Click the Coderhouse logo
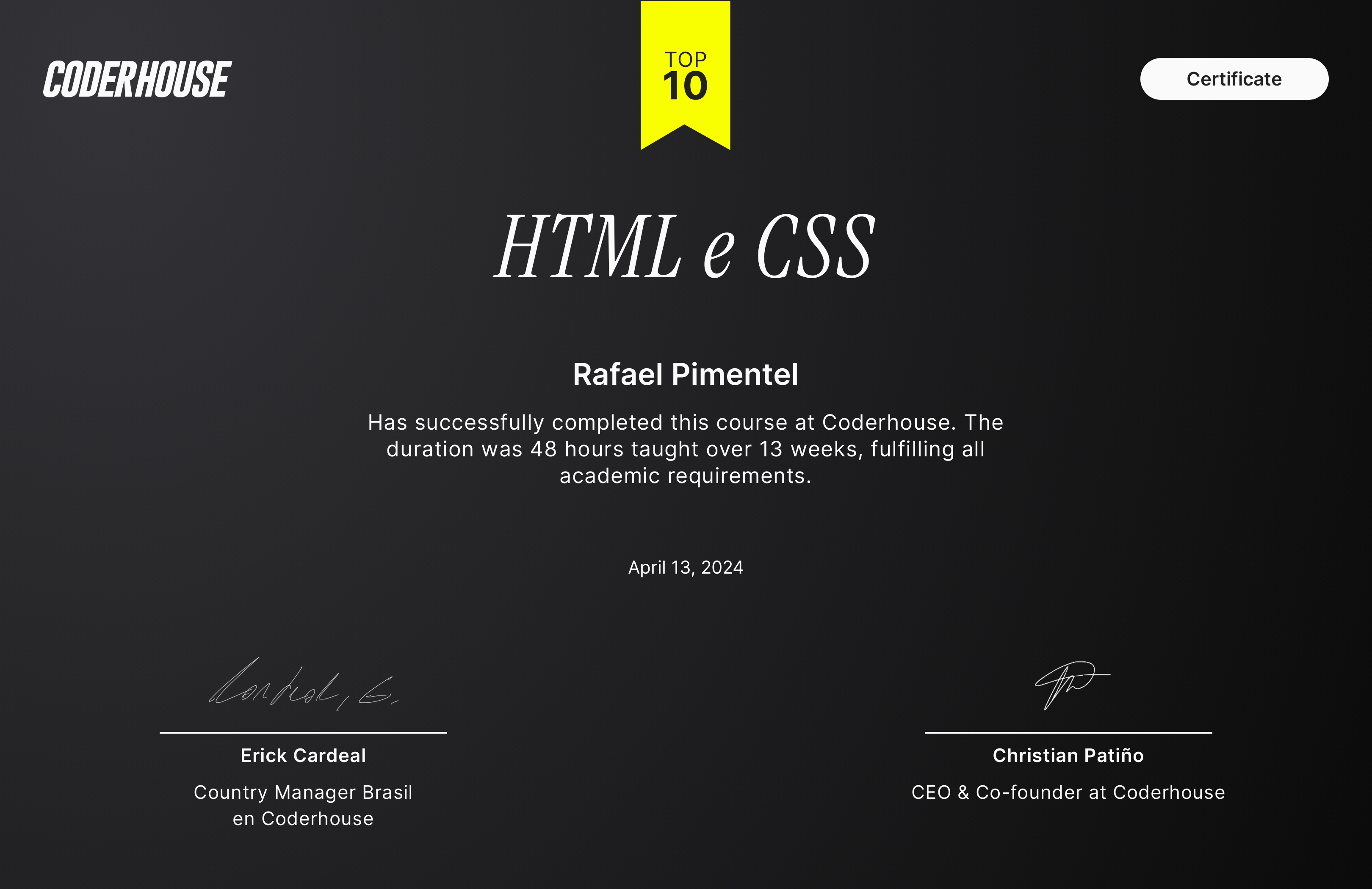Image resolution: width=1372 pixels, height=889 pixels. click(x=137, y=79)
